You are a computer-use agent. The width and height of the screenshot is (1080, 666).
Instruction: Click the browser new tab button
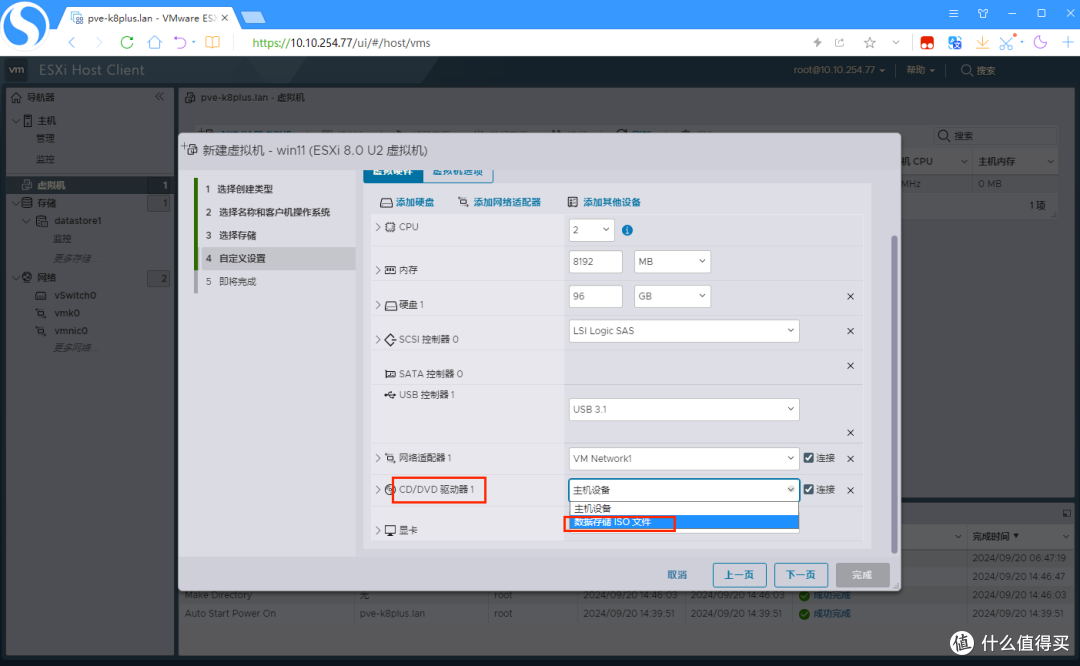(253, 17)
